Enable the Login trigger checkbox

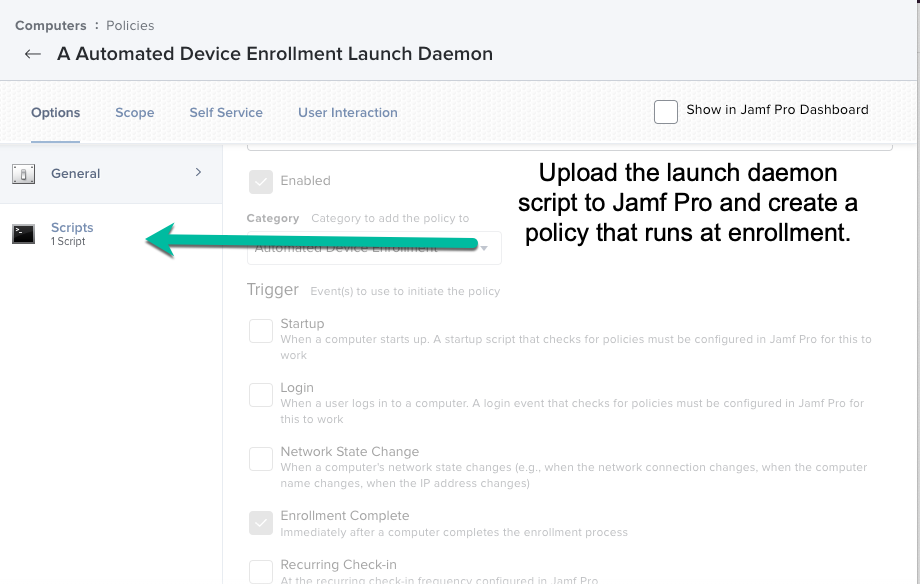(261, 395)
